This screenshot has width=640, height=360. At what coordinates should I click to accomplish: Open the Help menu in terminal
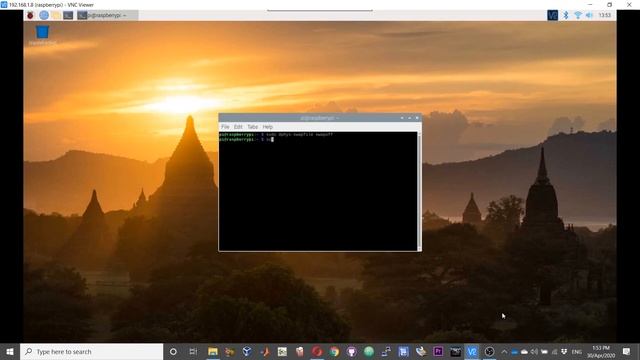pos(268,127)
